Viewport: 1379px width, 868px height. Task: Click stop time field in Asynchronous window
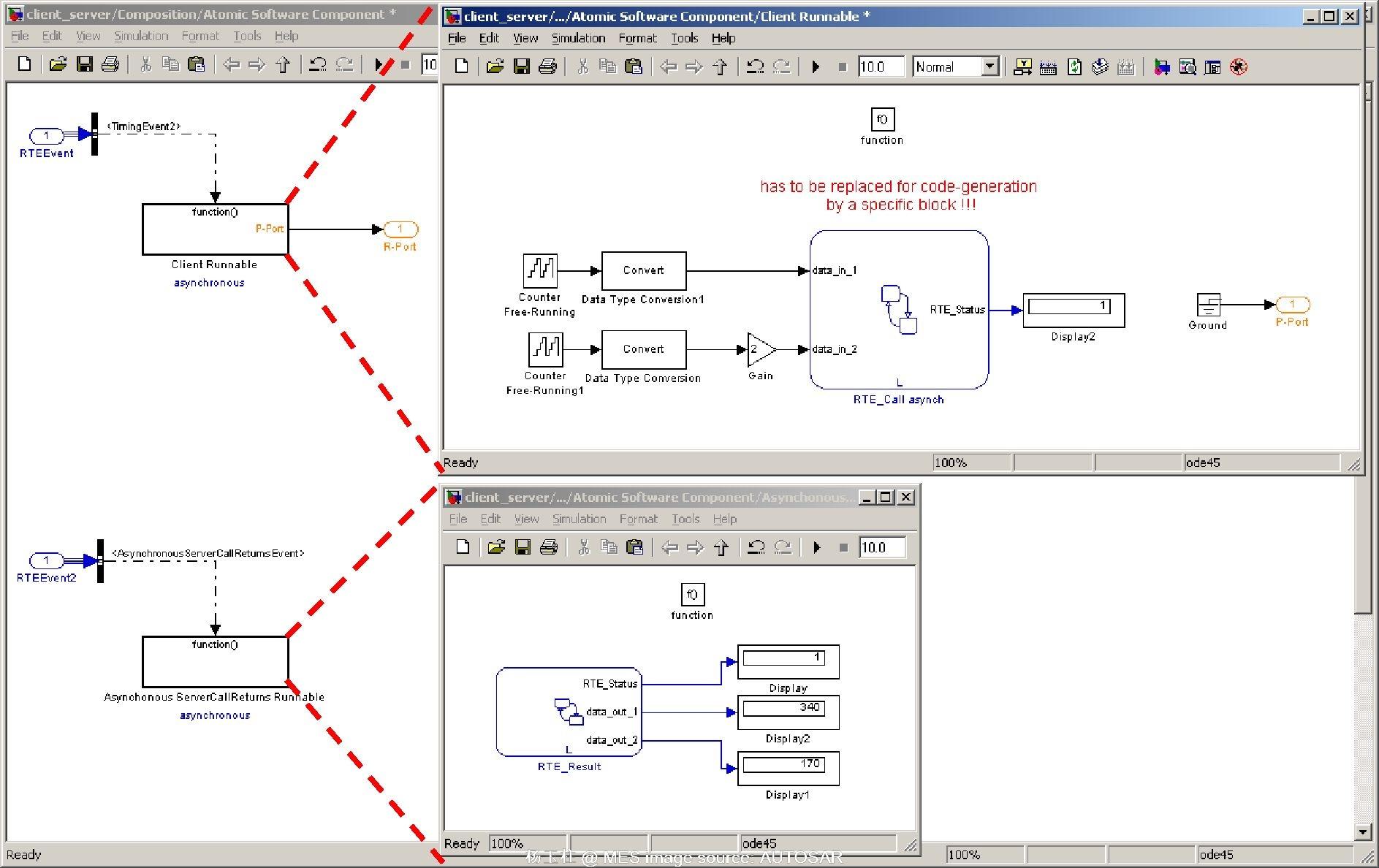(883, 547)
